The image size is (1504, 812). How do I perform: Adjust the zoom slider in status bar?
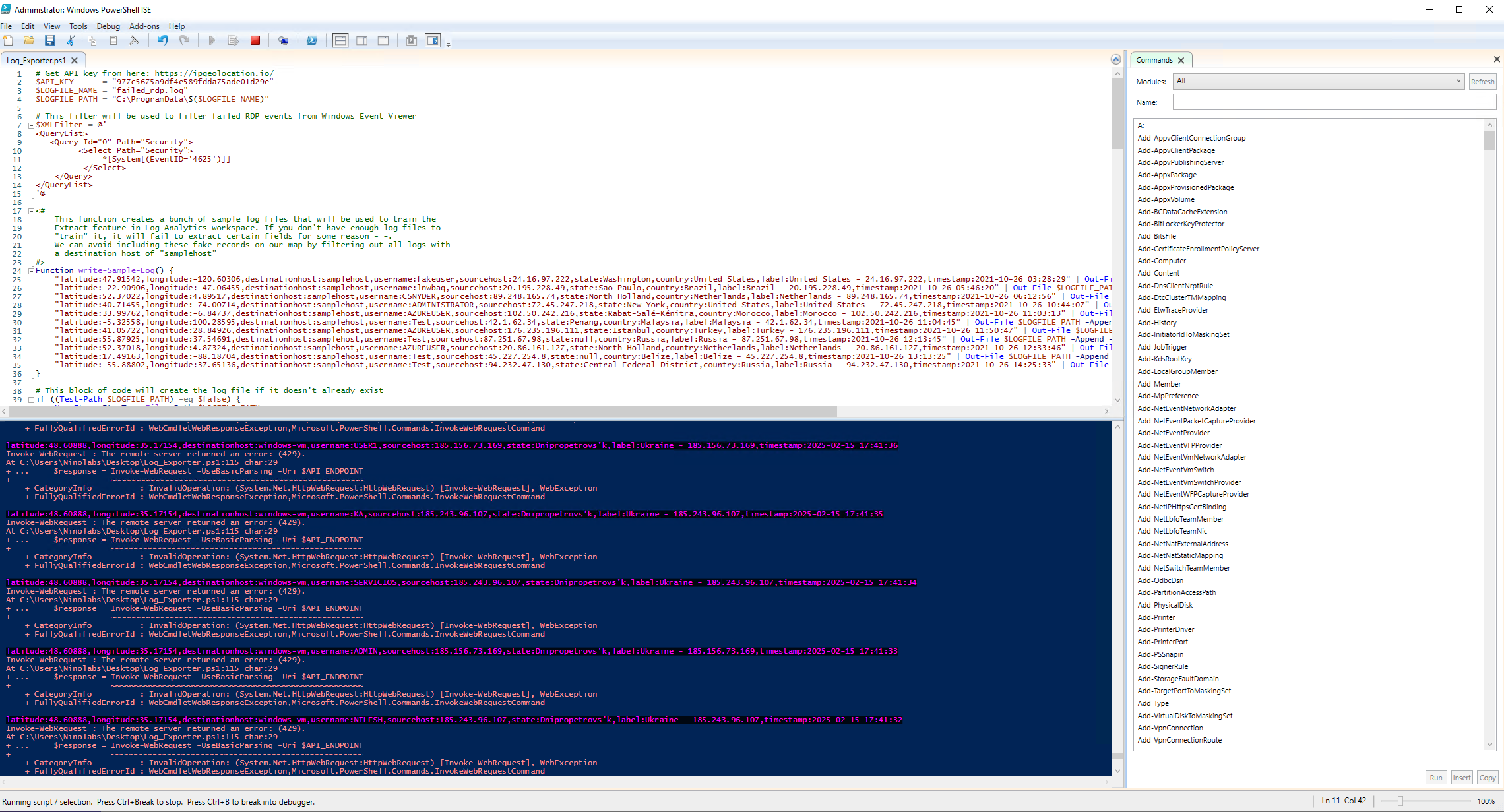click(1400, 801)
